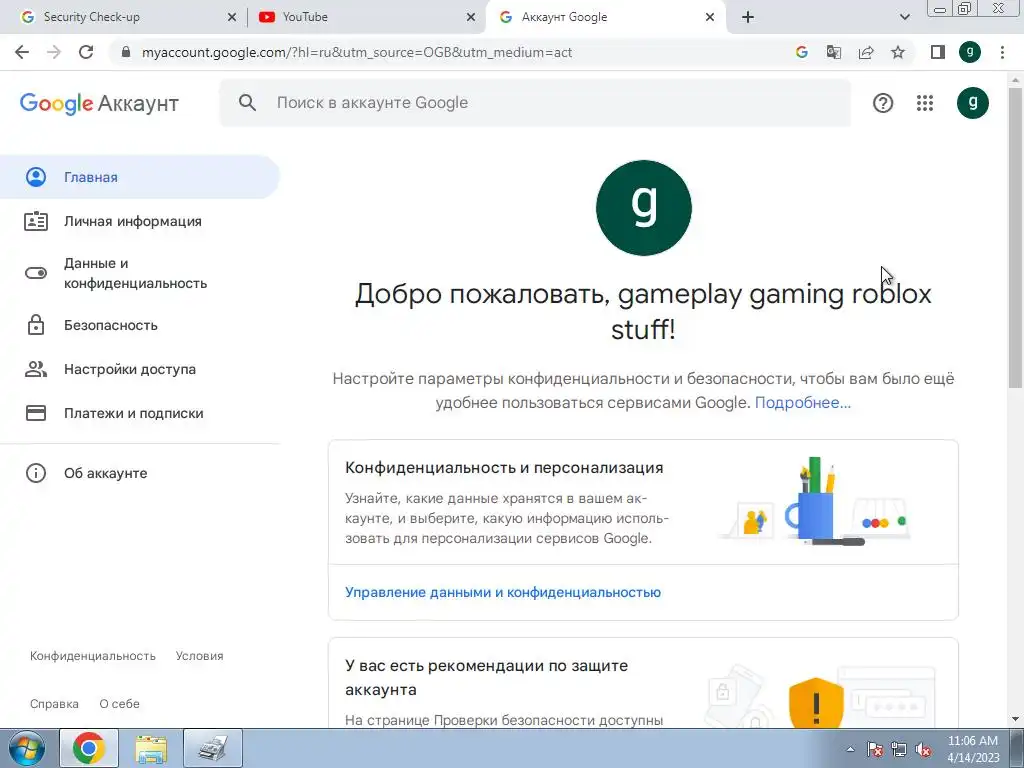Screen dimensions: 1024x768
Task: Click Управление данными и конфиденциальностью link
Action: point(503,592)
